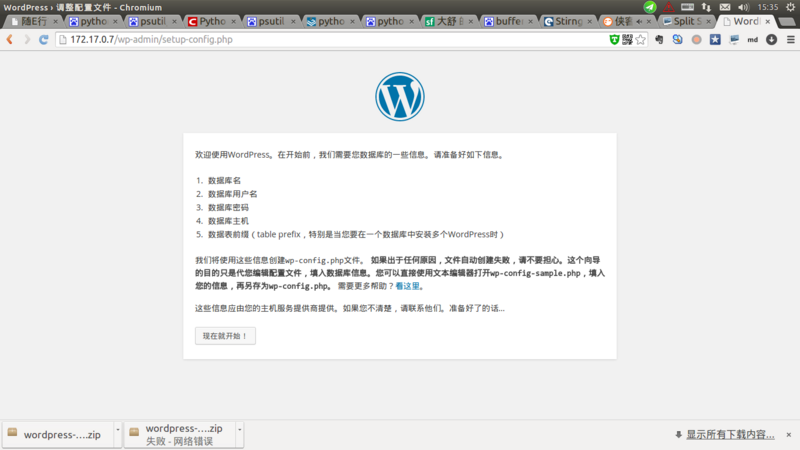Open the Telegram indicator in system tray
Image resolution: width=800 pixels, height=450 pixels.
(649, 7)
